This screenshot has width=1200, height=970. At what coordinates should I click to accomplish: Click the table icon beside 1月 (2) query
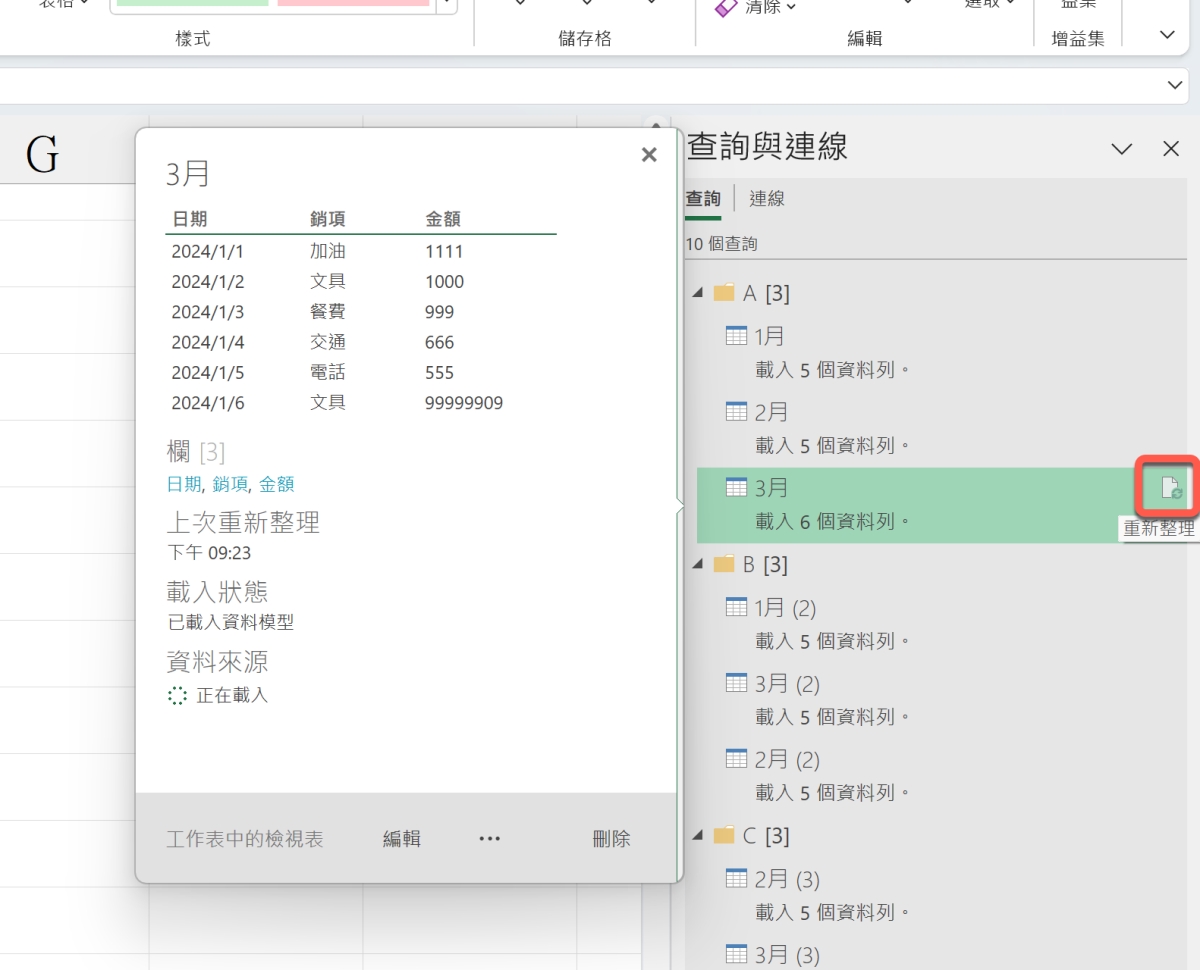click(736, 607)
